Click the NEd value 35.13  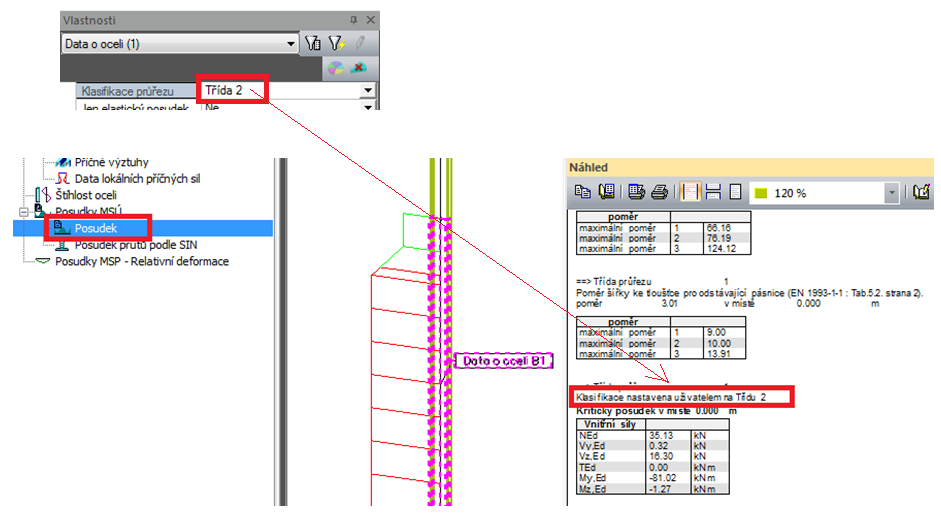[661, 436]
